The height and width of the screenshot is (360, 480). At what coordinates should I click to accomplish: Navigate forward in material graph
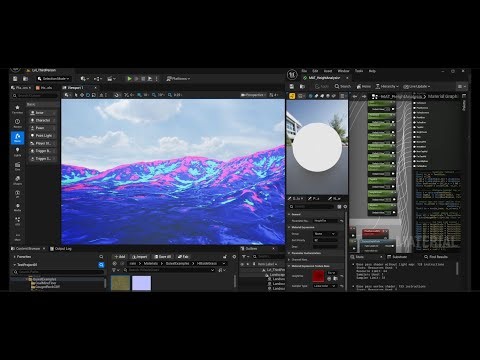pyautogui.click(x=364, y=96)
